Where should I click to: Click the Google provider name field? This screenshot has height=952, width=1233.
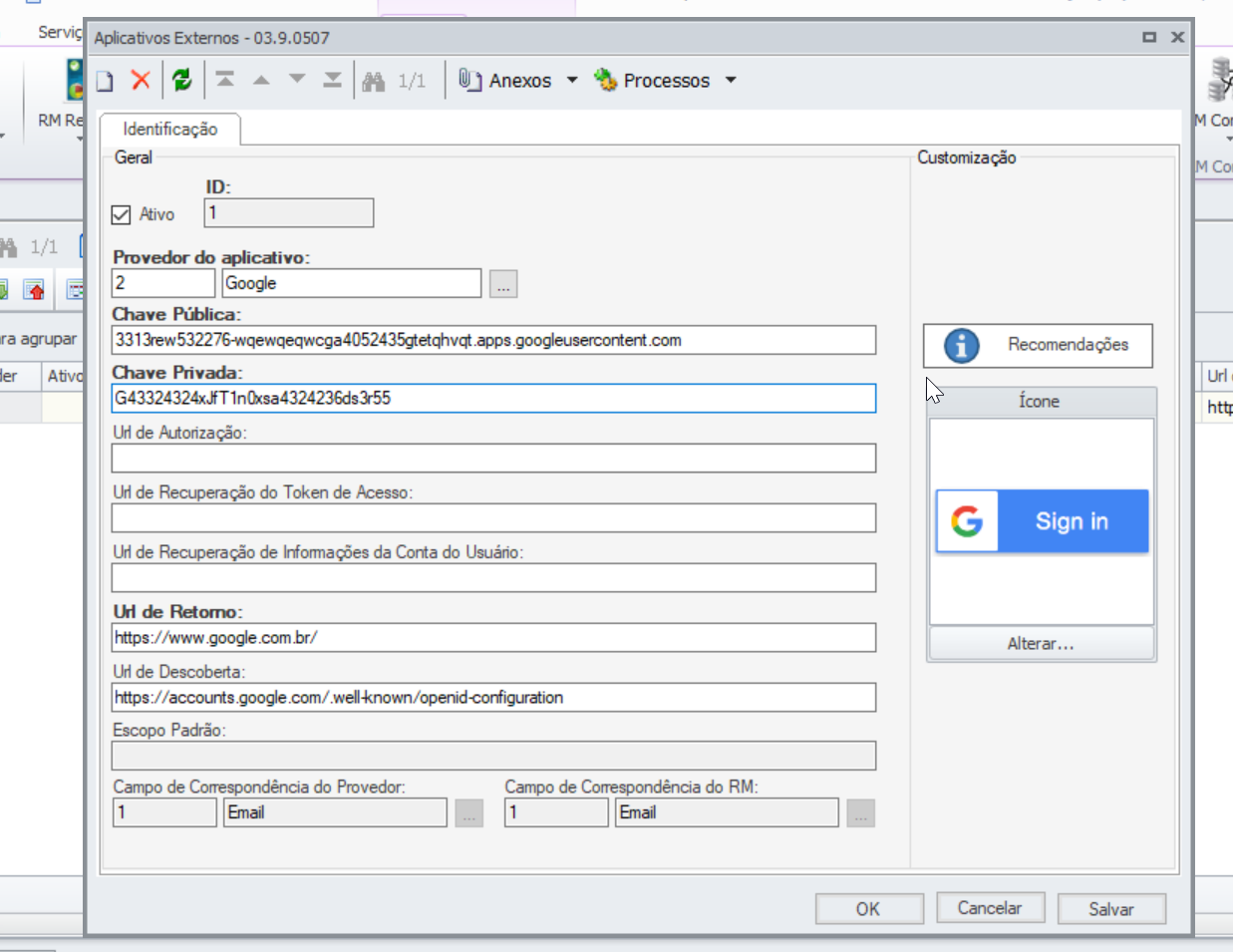tap(352, 283)
